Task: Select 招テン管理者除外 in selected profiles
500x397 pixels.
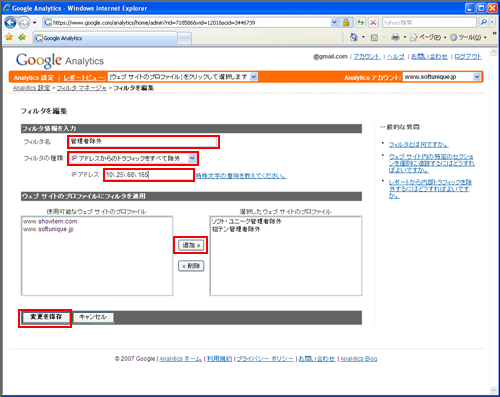Action: pyautogui.click(x=236, y=229)
